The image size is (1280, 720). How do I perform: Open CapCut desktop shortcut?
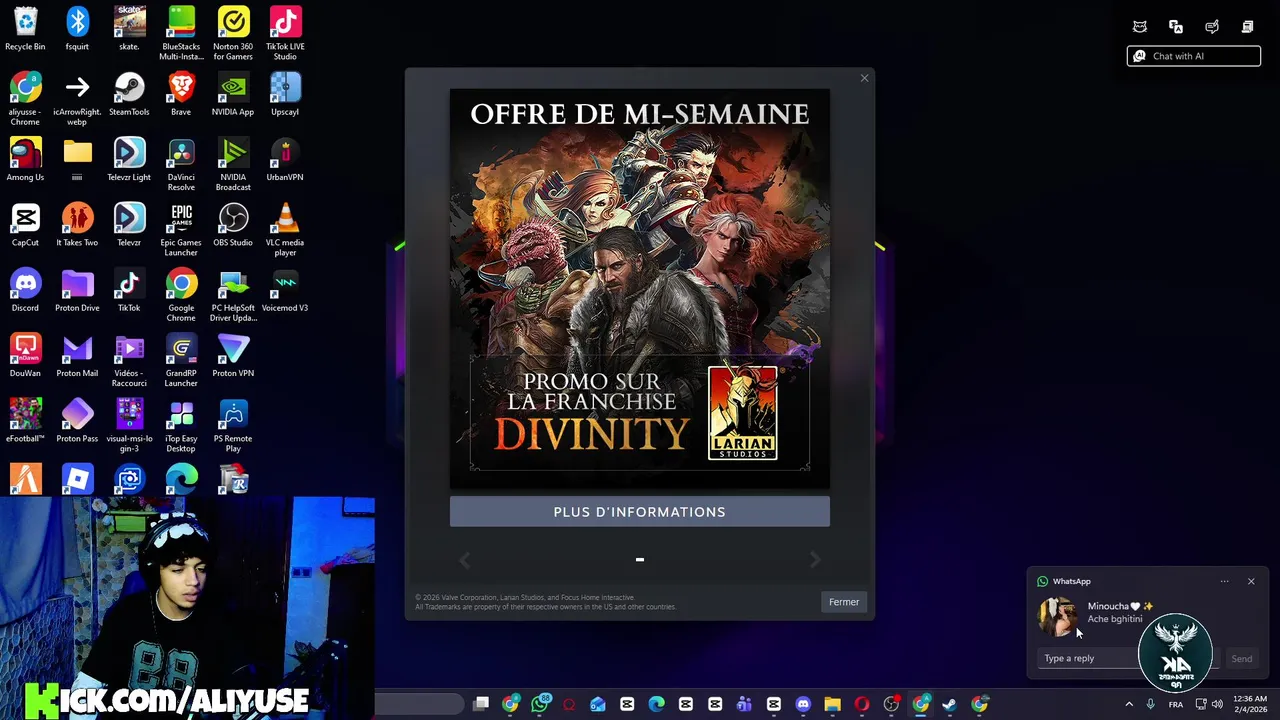point(26,224)
